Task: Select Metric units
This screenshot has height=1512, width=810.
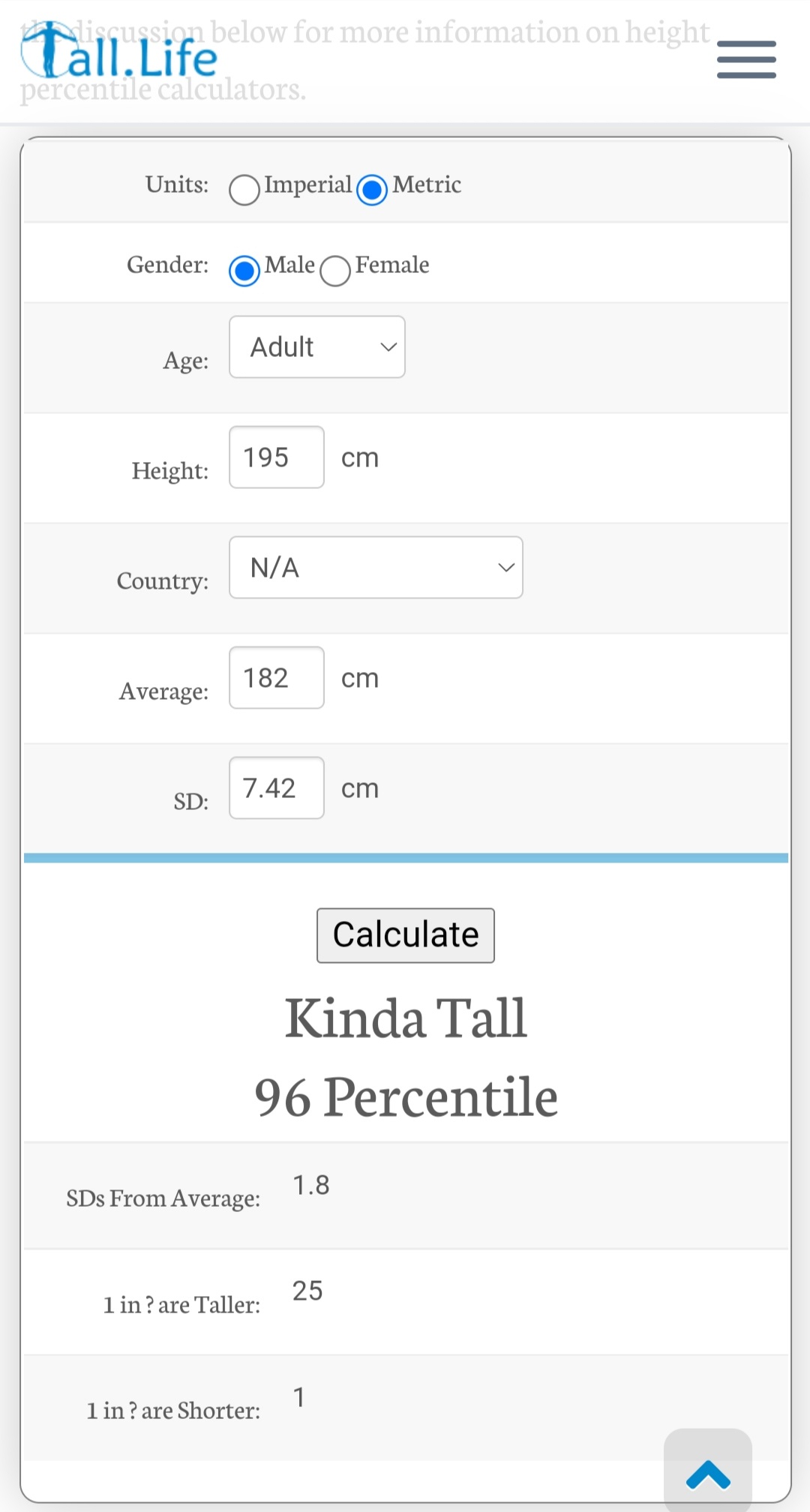Action: 372,190
